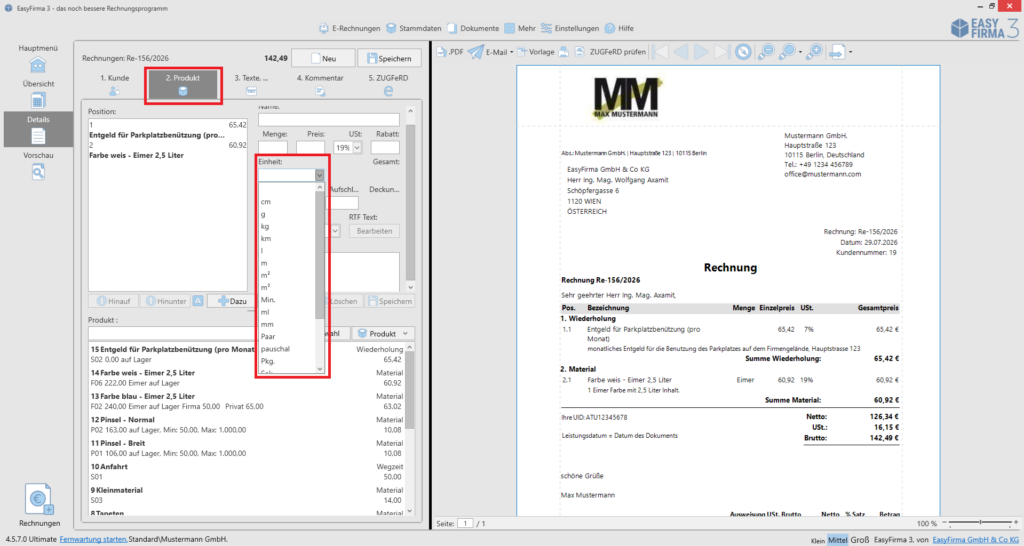Open the Hauptmenü home icon

pos(38,65)
